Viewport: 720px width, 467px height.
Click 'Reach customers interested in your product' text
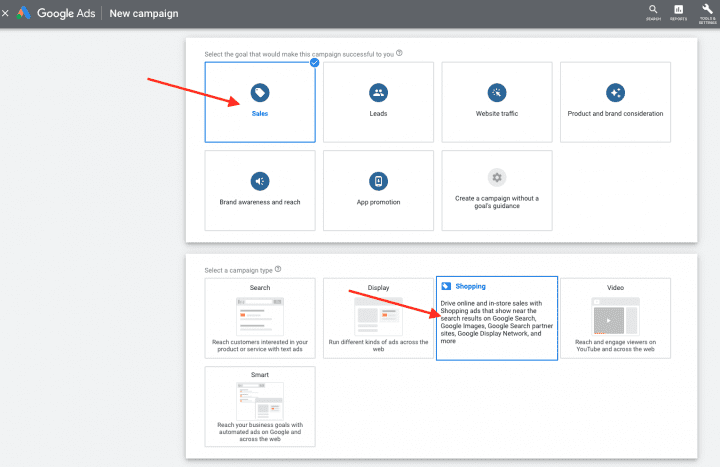pos(260,345)
